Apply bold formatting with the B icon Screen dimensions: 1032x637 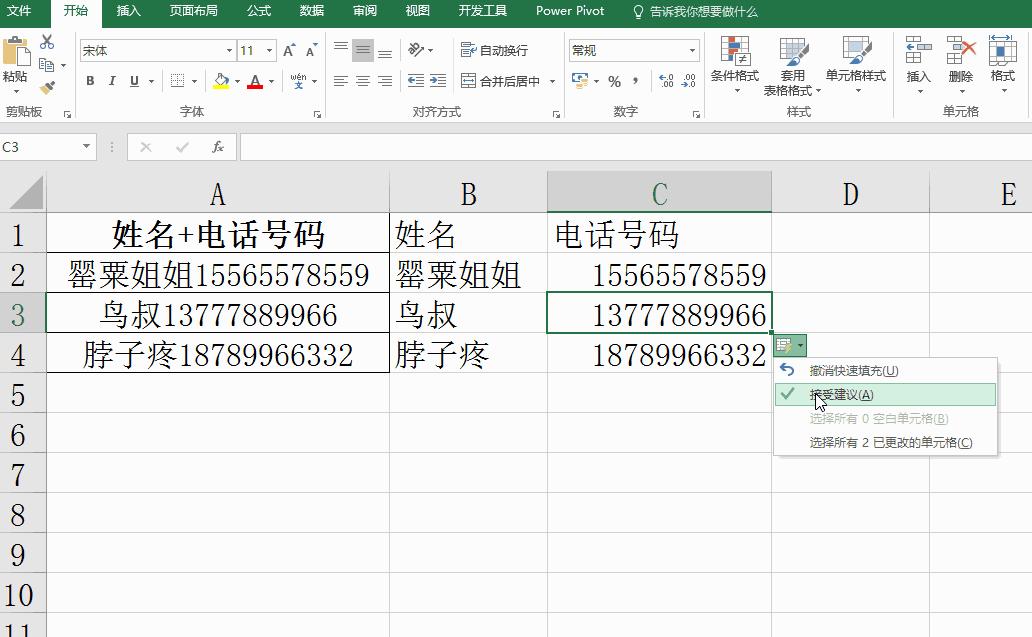click(89, 80)
